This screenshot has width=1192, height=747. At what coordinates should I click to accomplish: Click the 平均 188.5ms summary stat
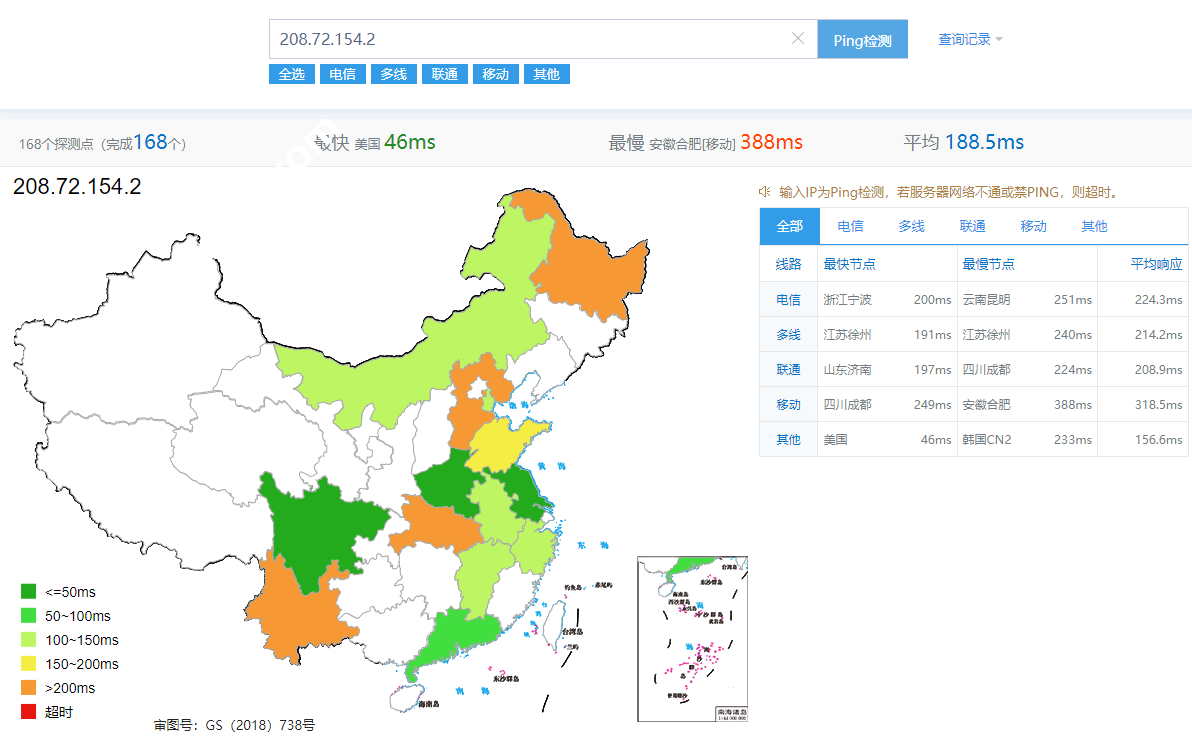(964, 142)
